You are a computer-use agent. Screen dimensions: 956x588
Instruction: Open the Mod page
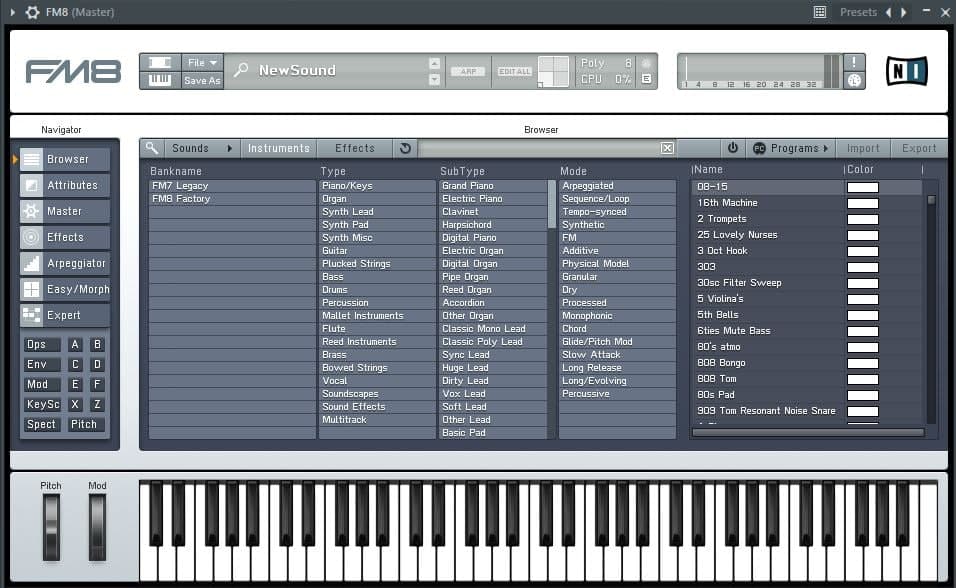[41, 384]
